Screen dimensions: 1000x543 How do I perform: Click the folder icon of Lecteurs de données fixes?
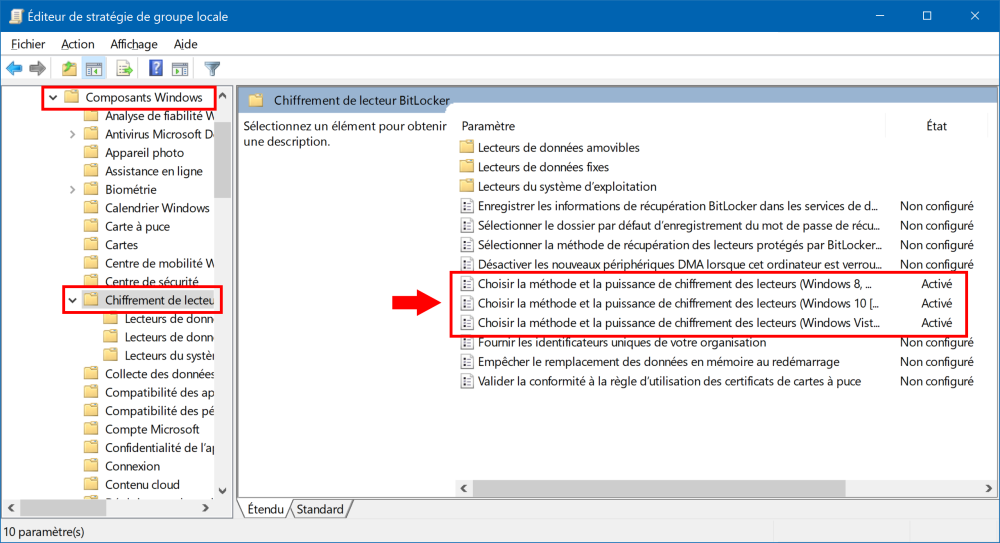(x=467, y=167)
